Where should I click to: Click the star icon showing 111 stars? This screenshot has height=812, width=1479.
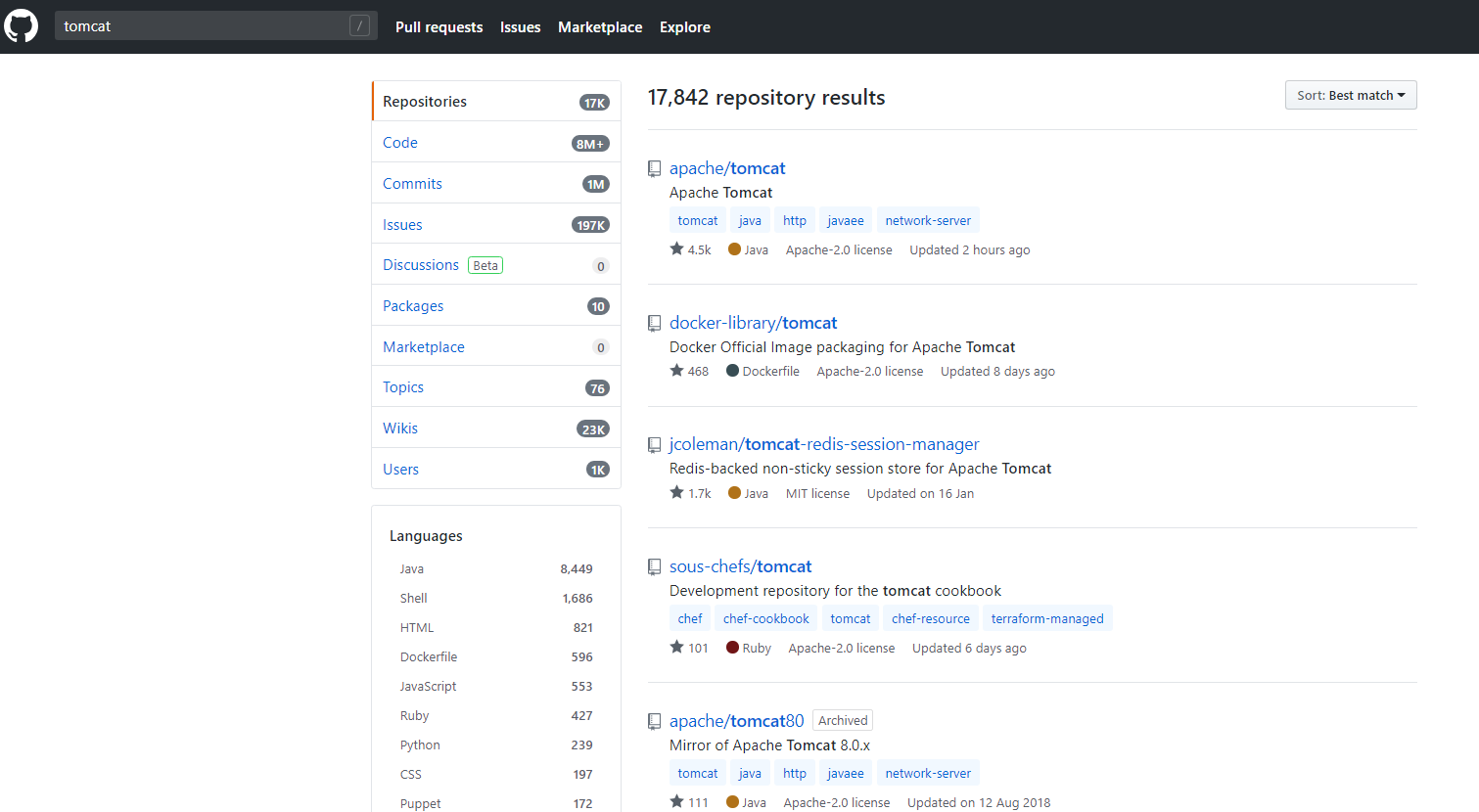click(x=676, y=802)
